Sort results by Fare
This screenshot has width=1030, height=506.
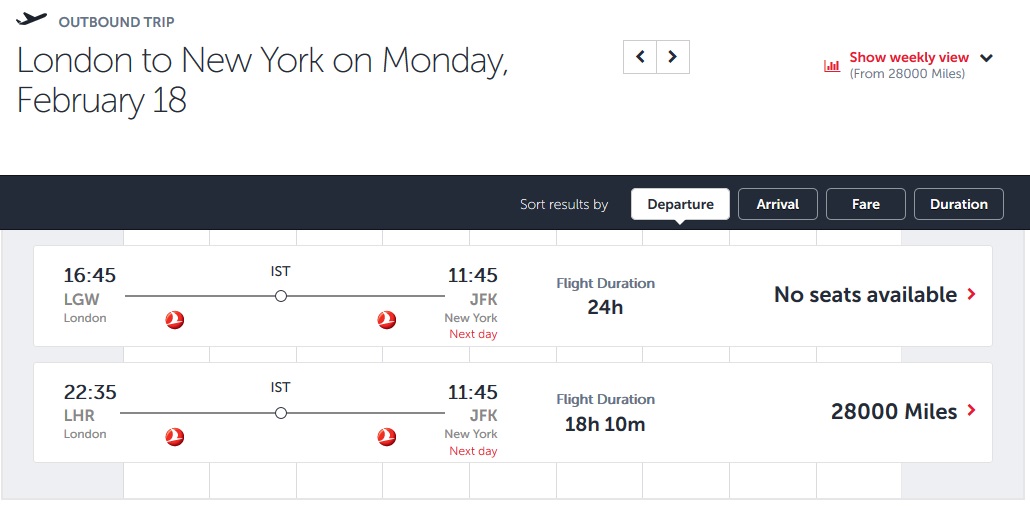coord(865,204)
